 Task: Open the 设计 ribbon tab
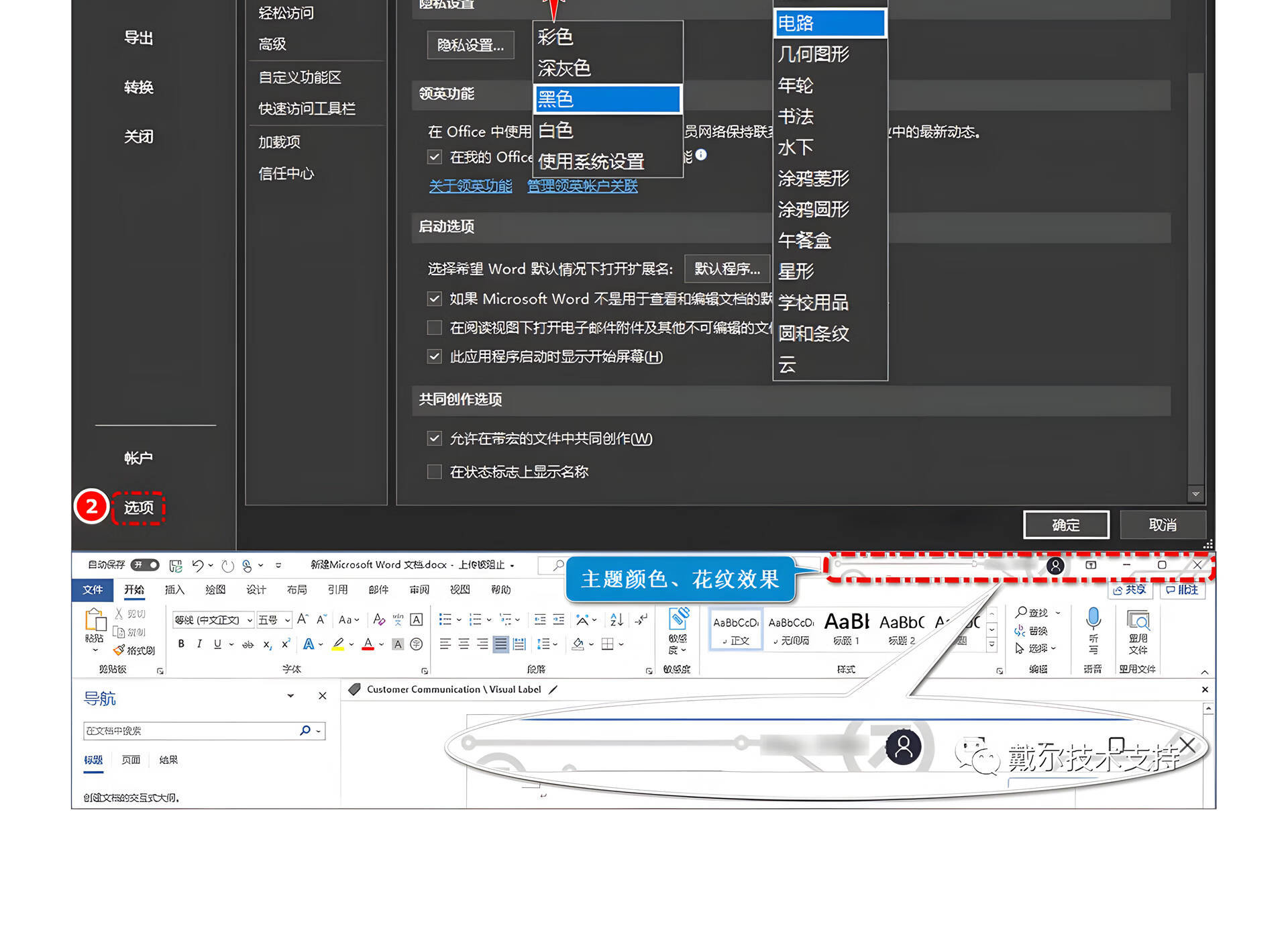coord(256,589)
